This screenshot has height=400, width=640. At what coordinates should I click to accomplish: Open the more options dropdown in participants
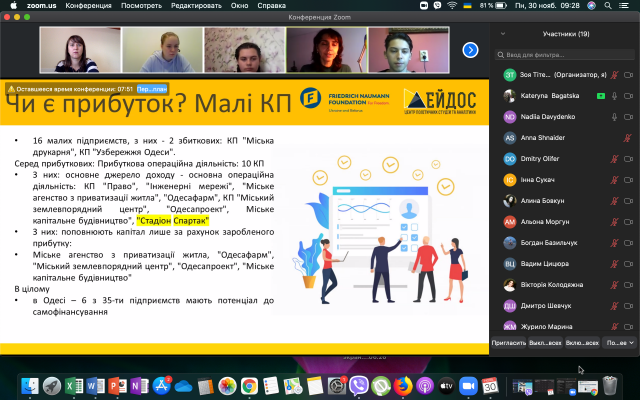620,342
